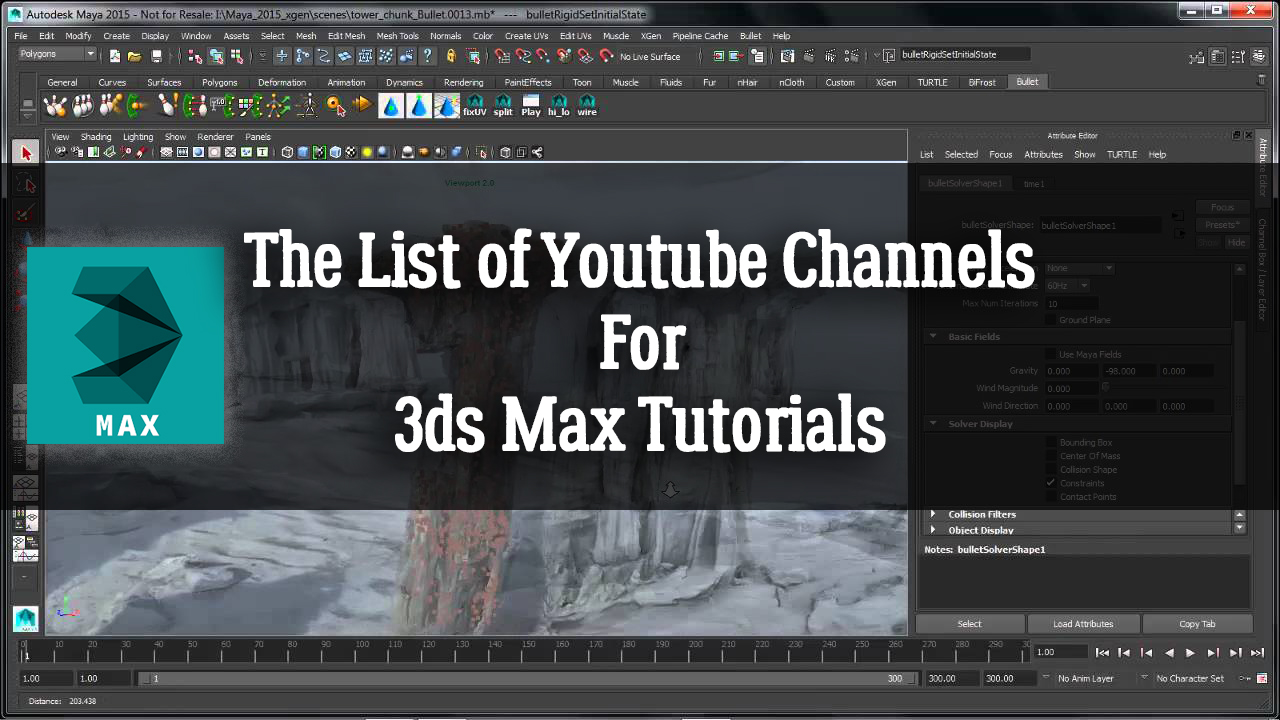Open the No Character Set dropdown arrow
Image resolution: width=1280 pixels, height=720 pixels.
1144,678
